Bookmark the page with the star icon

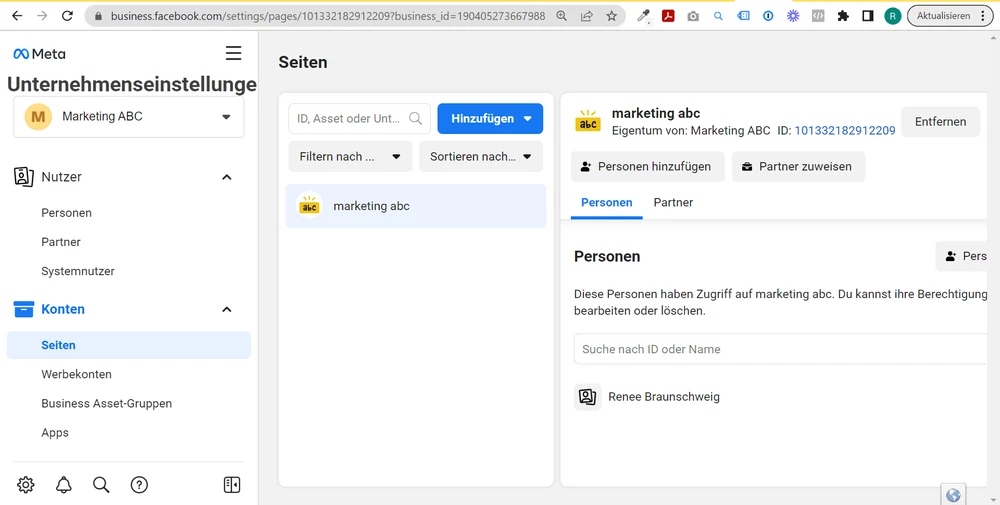(612, 16)
